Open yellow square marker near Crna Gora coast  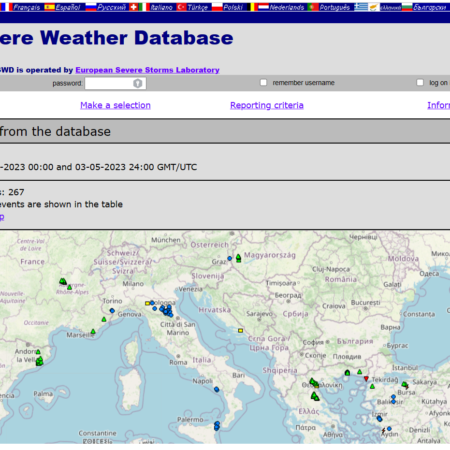click(240, 331)
